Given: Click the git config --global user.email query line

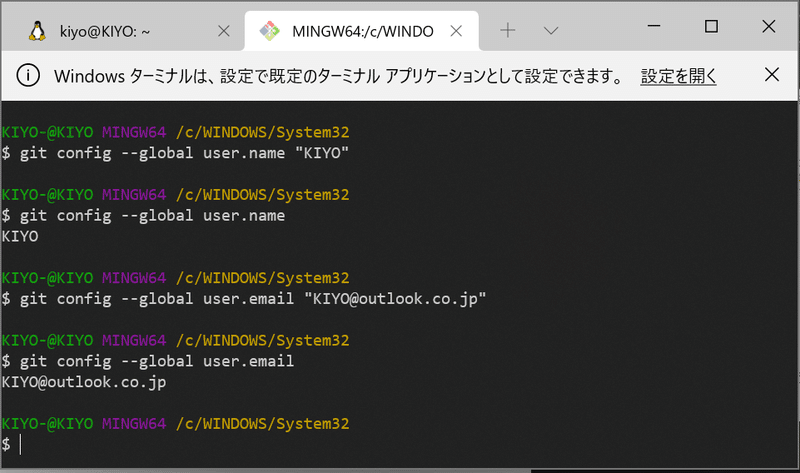Looking at the screenshot, I should 147,361.
